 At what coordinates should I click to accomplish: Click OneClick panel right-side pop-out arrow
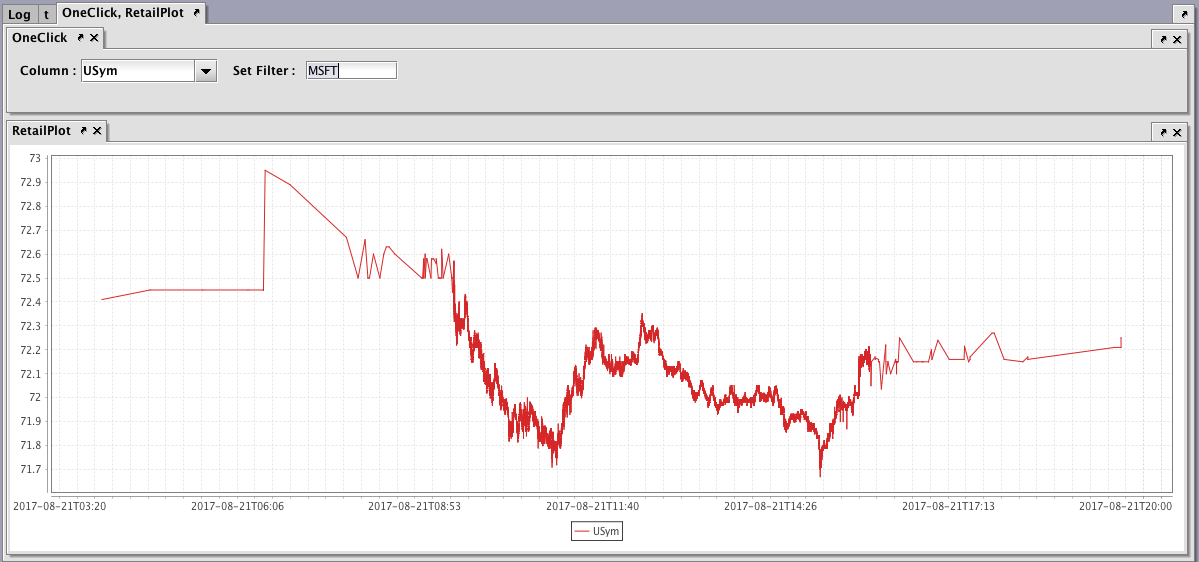1164,39
